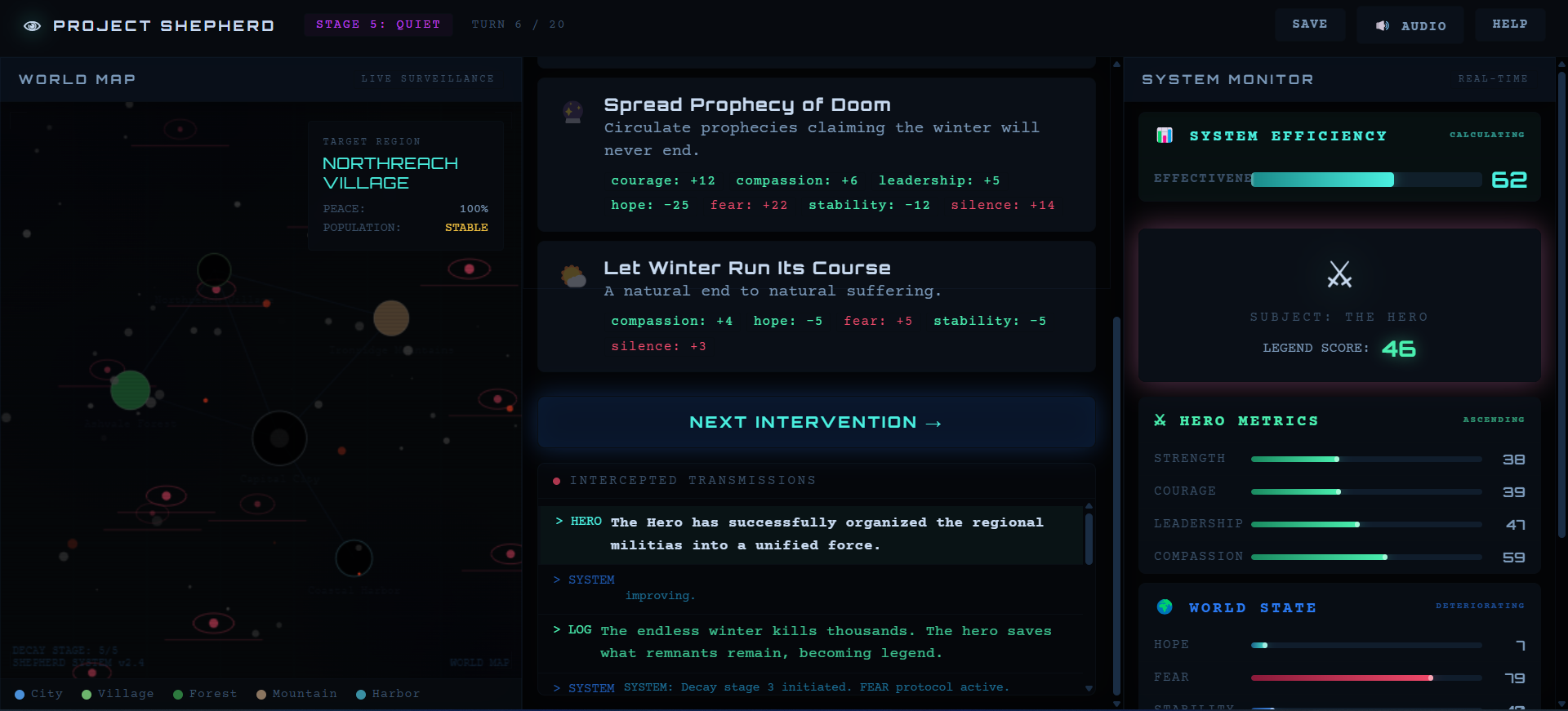Click the DETERIORATING status in World State
This screenshot has height=711, width=1568.
click(x=1481, y=606)
